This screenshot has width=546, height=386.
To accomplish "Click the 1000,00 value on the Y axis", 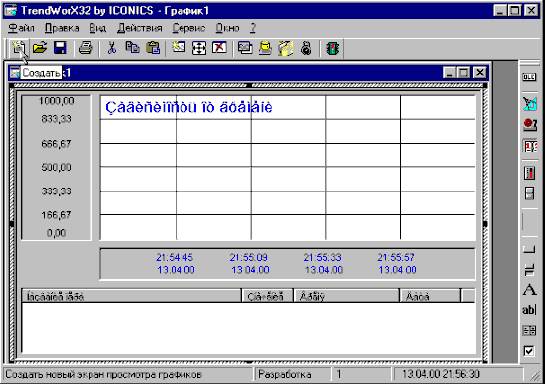I will [56, 101].
